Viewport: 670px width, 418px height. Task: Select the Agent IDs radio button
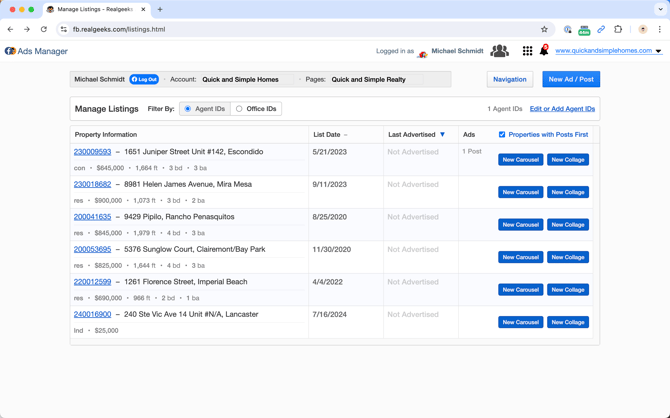(x=188, y=109)
